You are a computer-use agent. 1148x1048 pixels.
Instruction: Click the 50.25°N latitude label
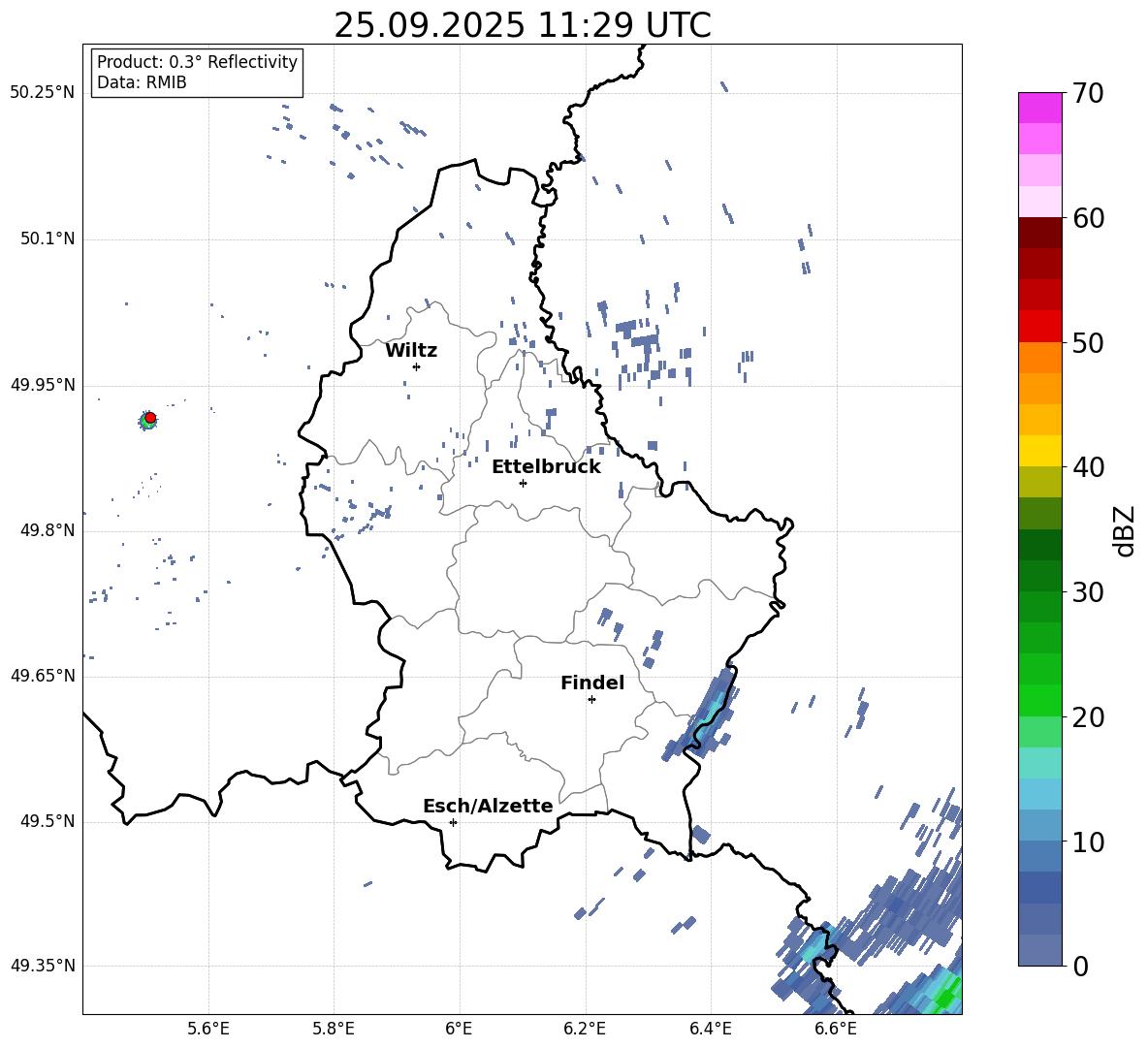[43, 93]
